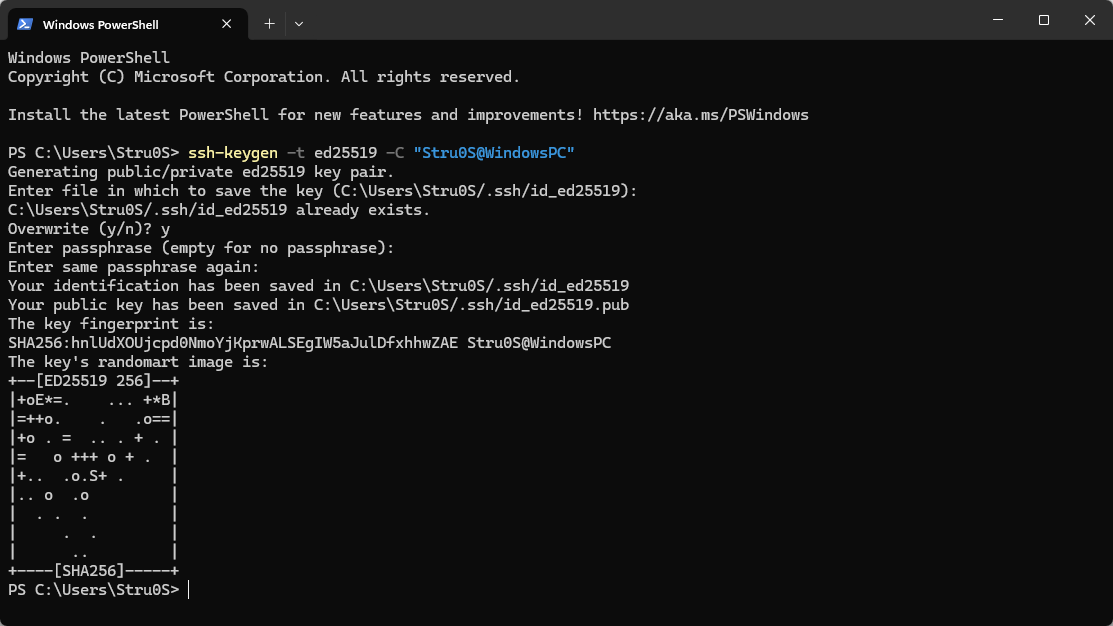Click the id_ed25519.pub public key path
The width and height of the screenshot is (1113, 626).
pyautogui.click(x=470, y=305)
